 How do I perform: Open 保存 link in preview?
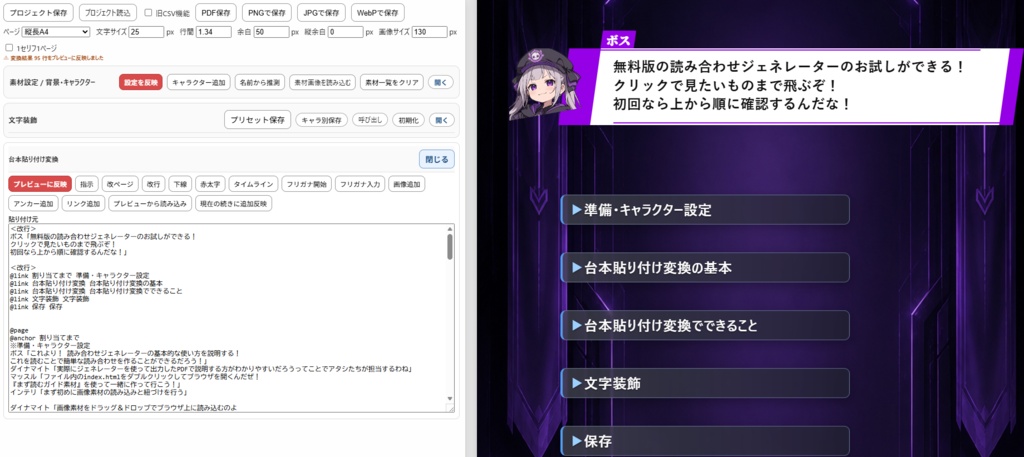pyautogui.click(x=705, y=441)
